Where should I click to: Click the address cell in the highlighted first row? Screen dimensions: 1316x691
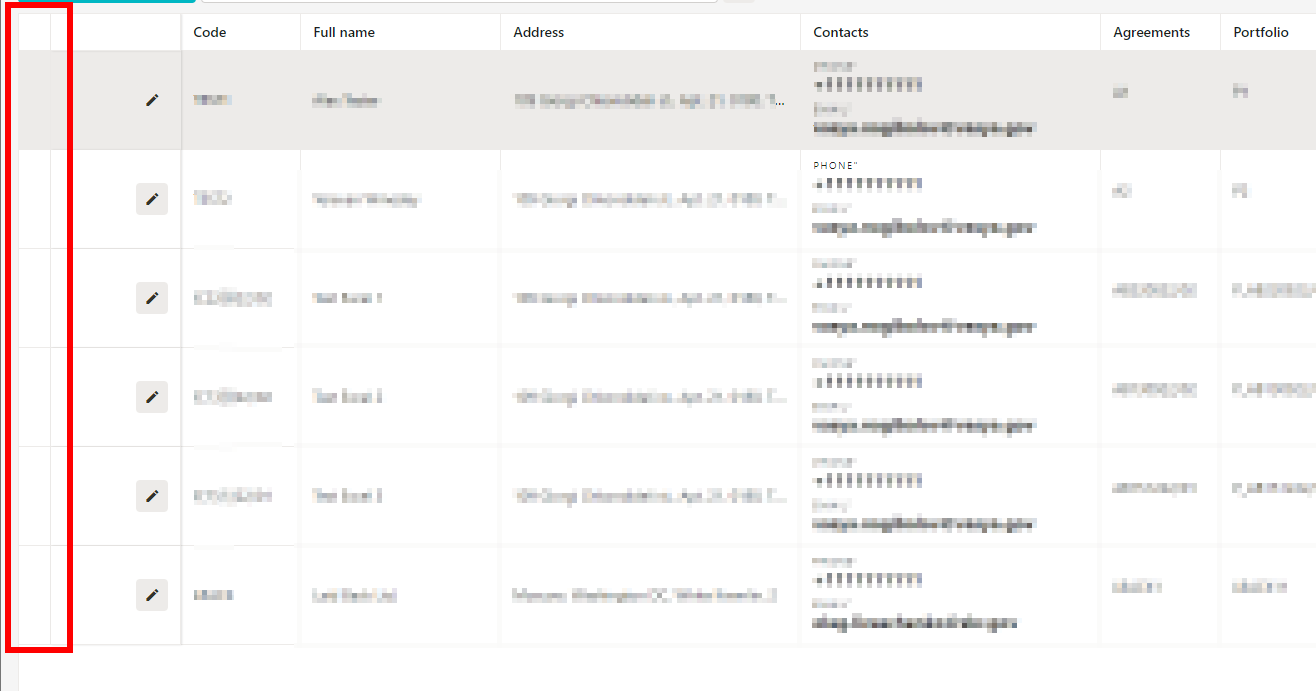[649, 100]
